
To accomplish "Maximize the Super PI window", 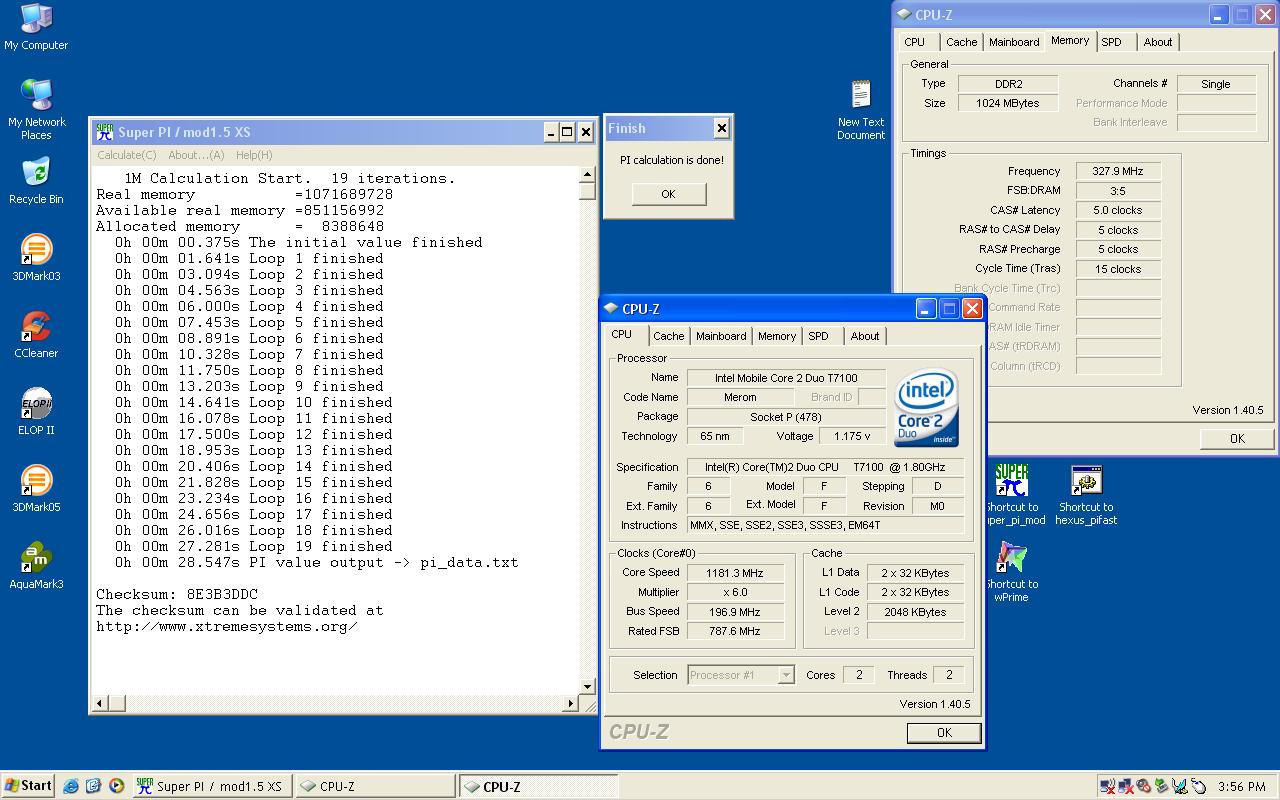I will 567,132.
